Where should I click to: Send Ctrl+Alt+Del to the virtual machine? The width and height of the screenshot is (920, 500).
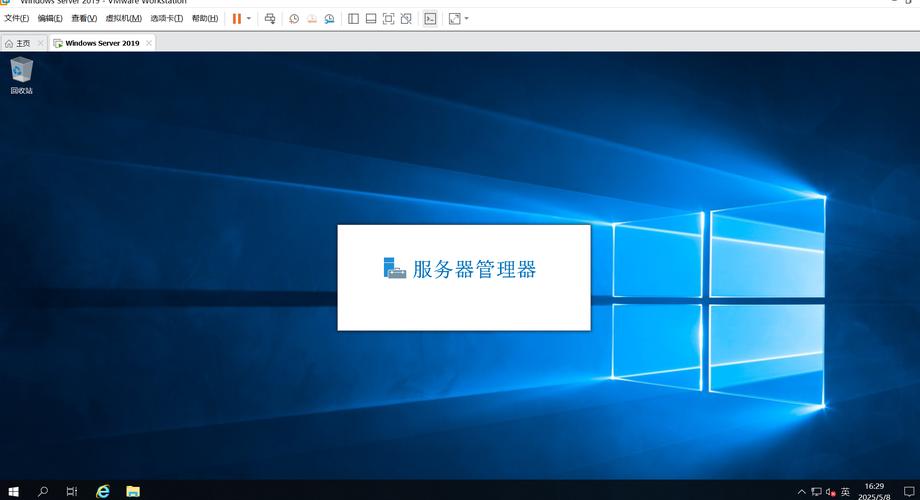(270, 19)
